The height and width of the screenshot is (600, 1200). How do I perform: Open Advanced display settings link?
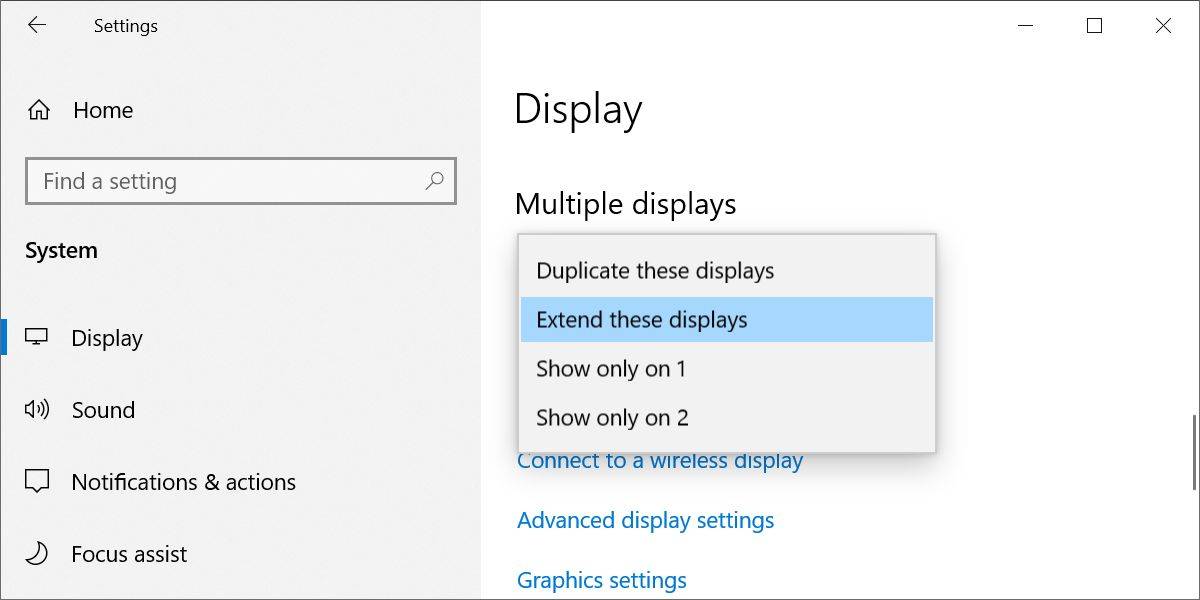pyautogui.click(x=645, y=521)
